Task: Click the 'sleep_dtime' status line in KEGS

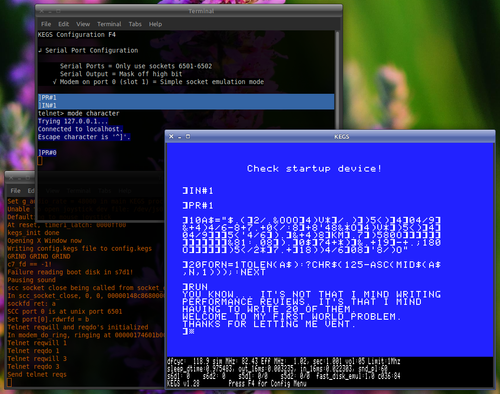Action: pyautogui.click(x=277, y=369)
